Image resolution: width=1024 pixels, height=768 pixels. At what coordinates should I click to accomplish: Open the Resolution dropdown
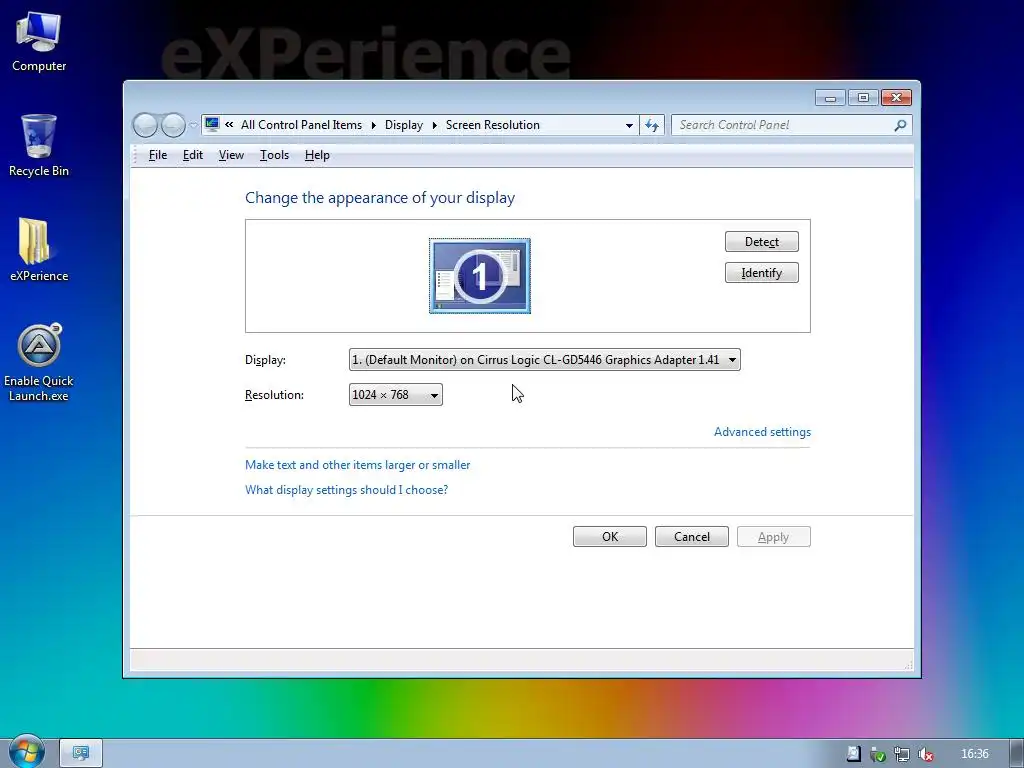(x=396, y=394)
